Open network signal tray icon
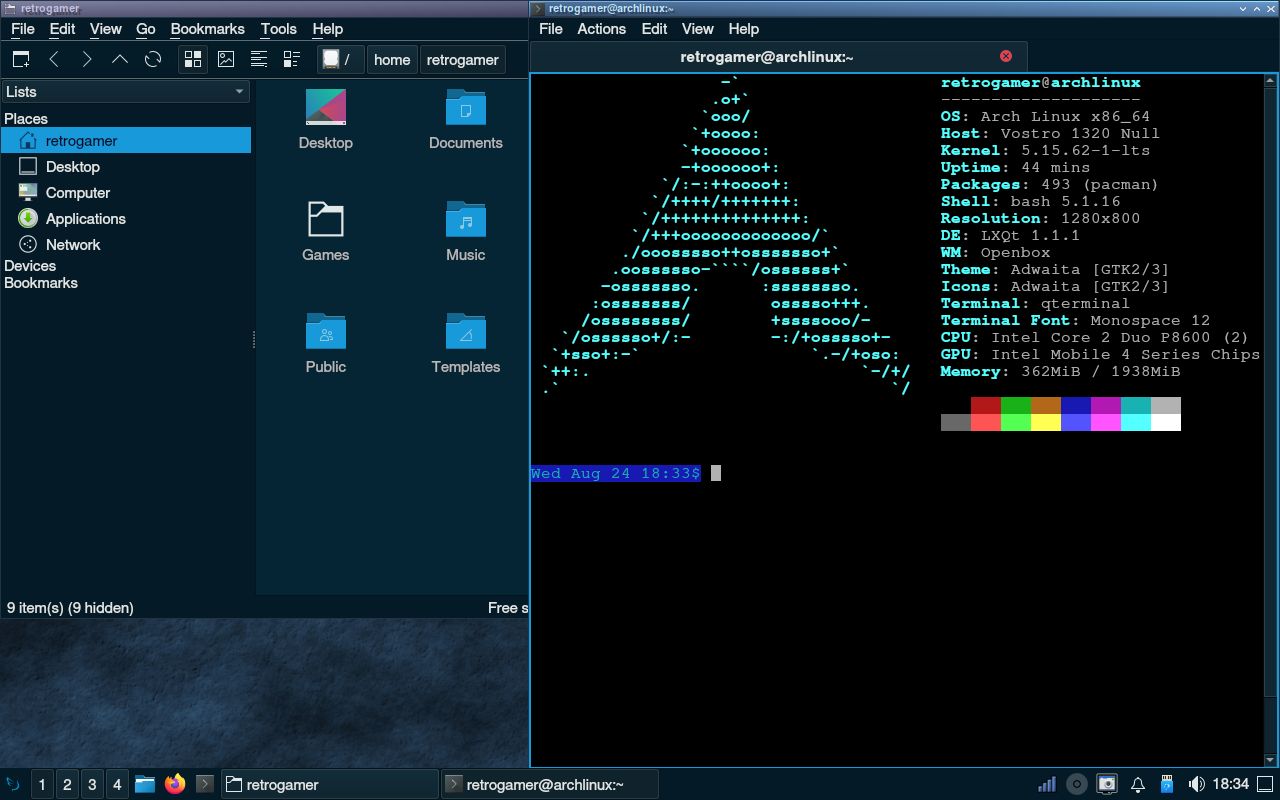 click(1046, 784)
